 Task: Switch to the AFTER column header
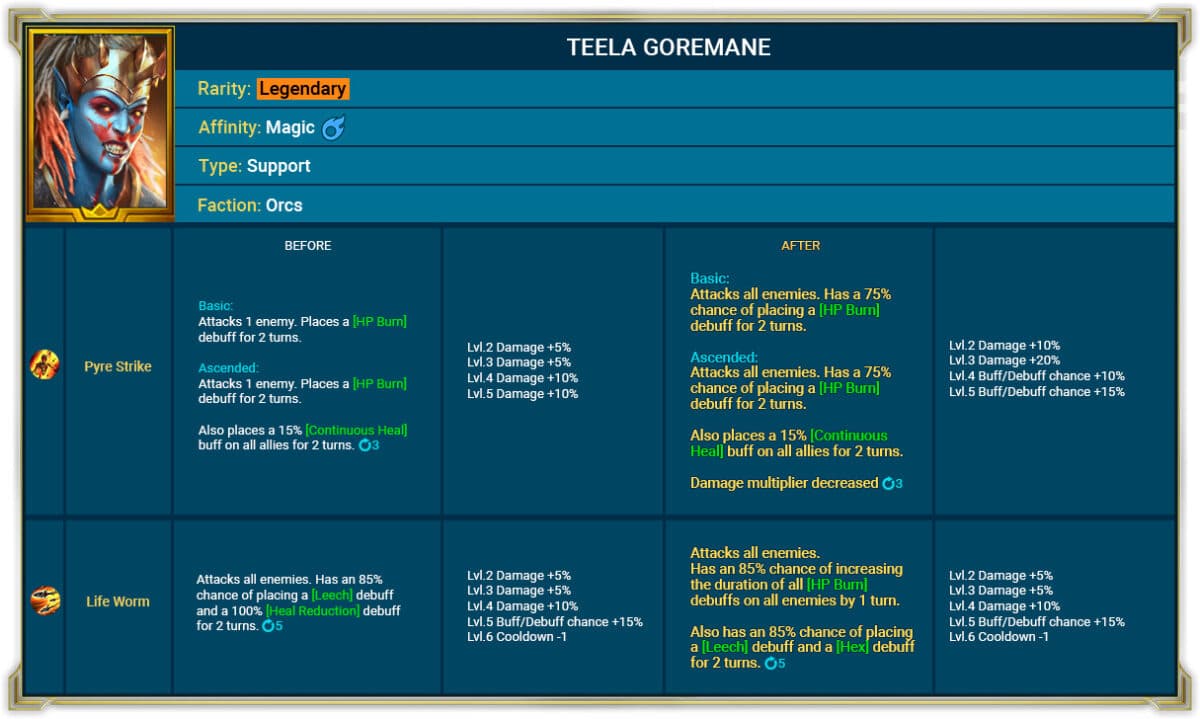click(800, 245)
